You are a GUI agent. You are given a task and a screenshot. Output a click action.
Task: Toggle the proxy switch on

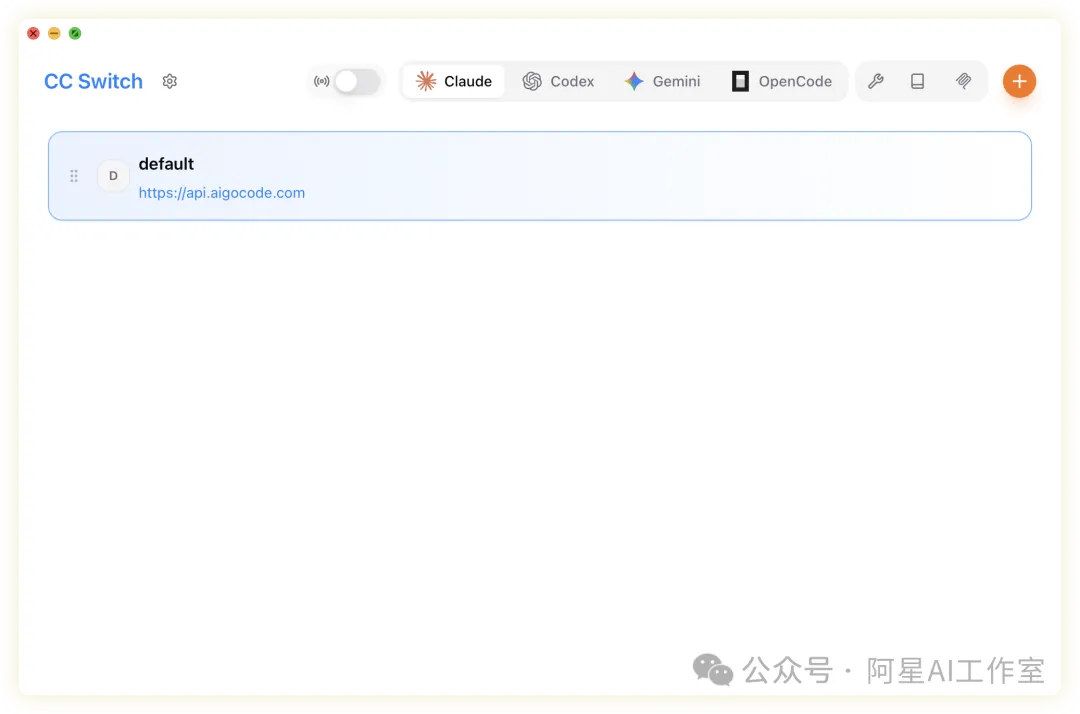click(357, 82)
